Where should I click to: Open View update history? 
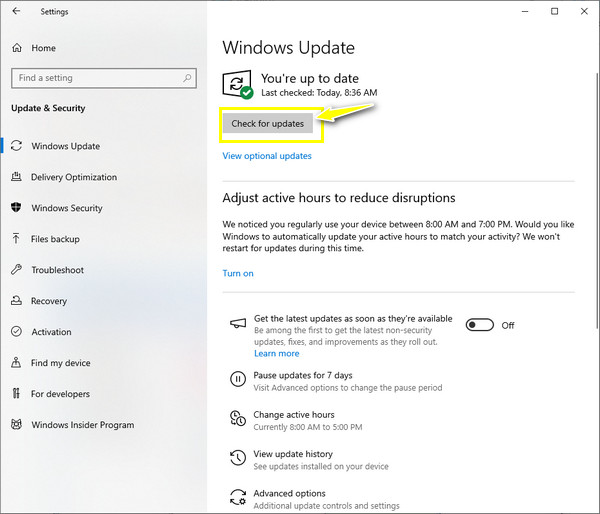click(x=293, y=454)
